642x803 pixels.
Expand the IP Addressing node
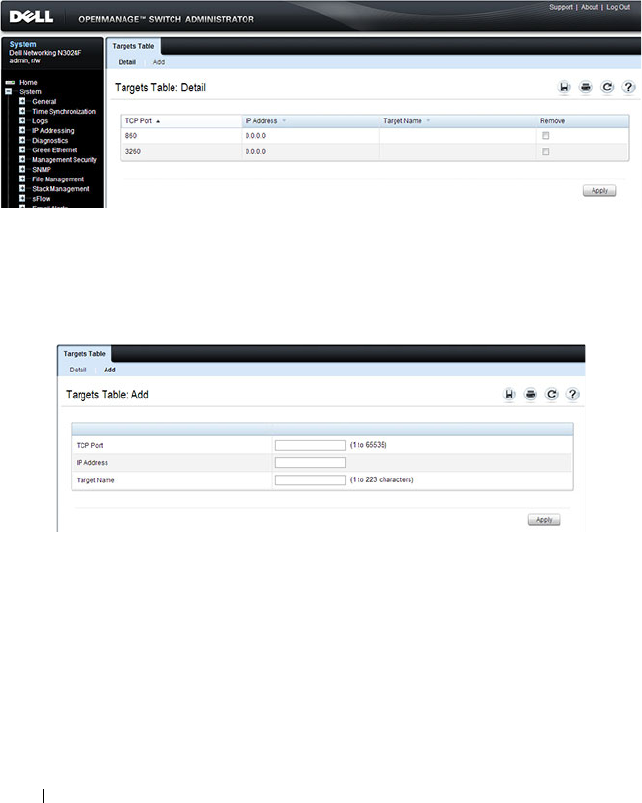point(22,131)
